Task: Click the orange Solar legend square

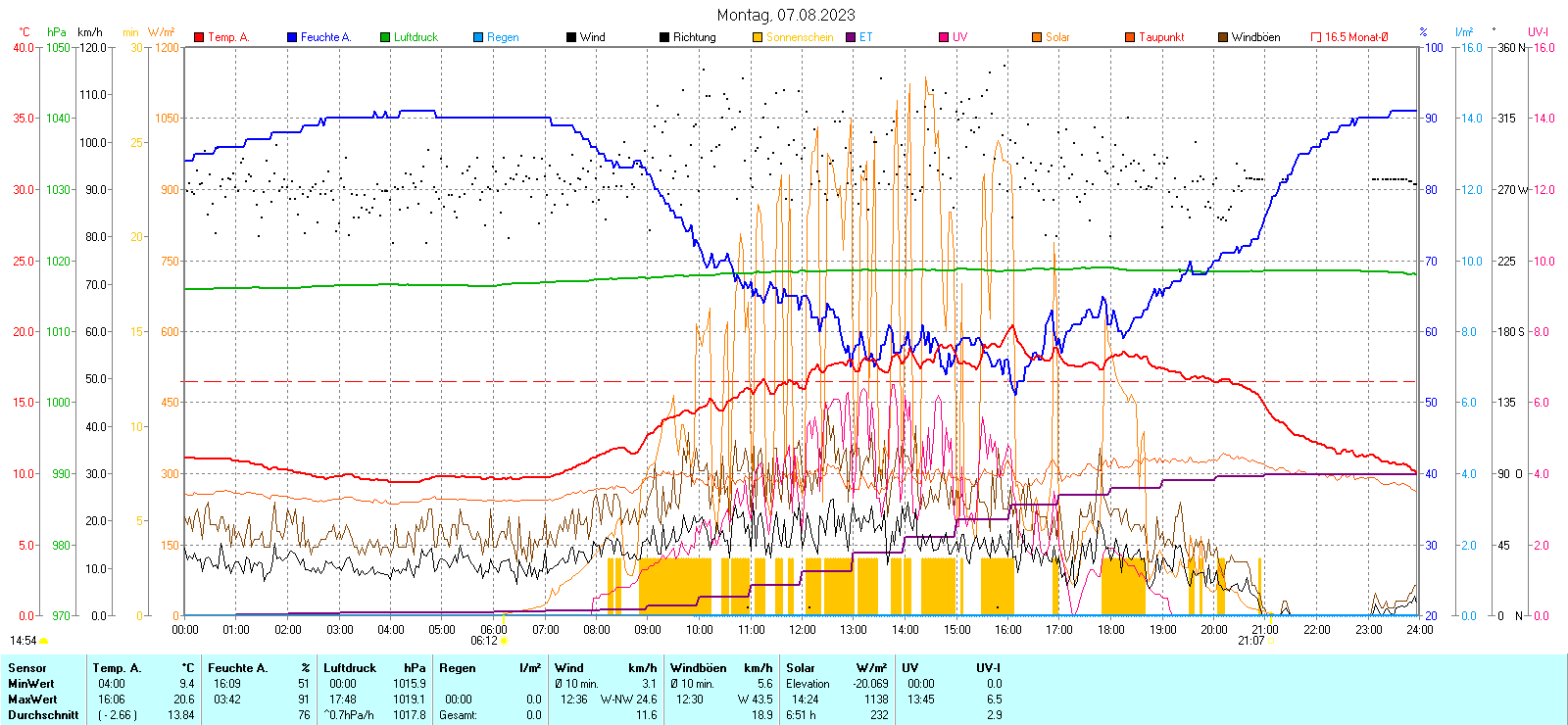Action: tap(1037, 37)
